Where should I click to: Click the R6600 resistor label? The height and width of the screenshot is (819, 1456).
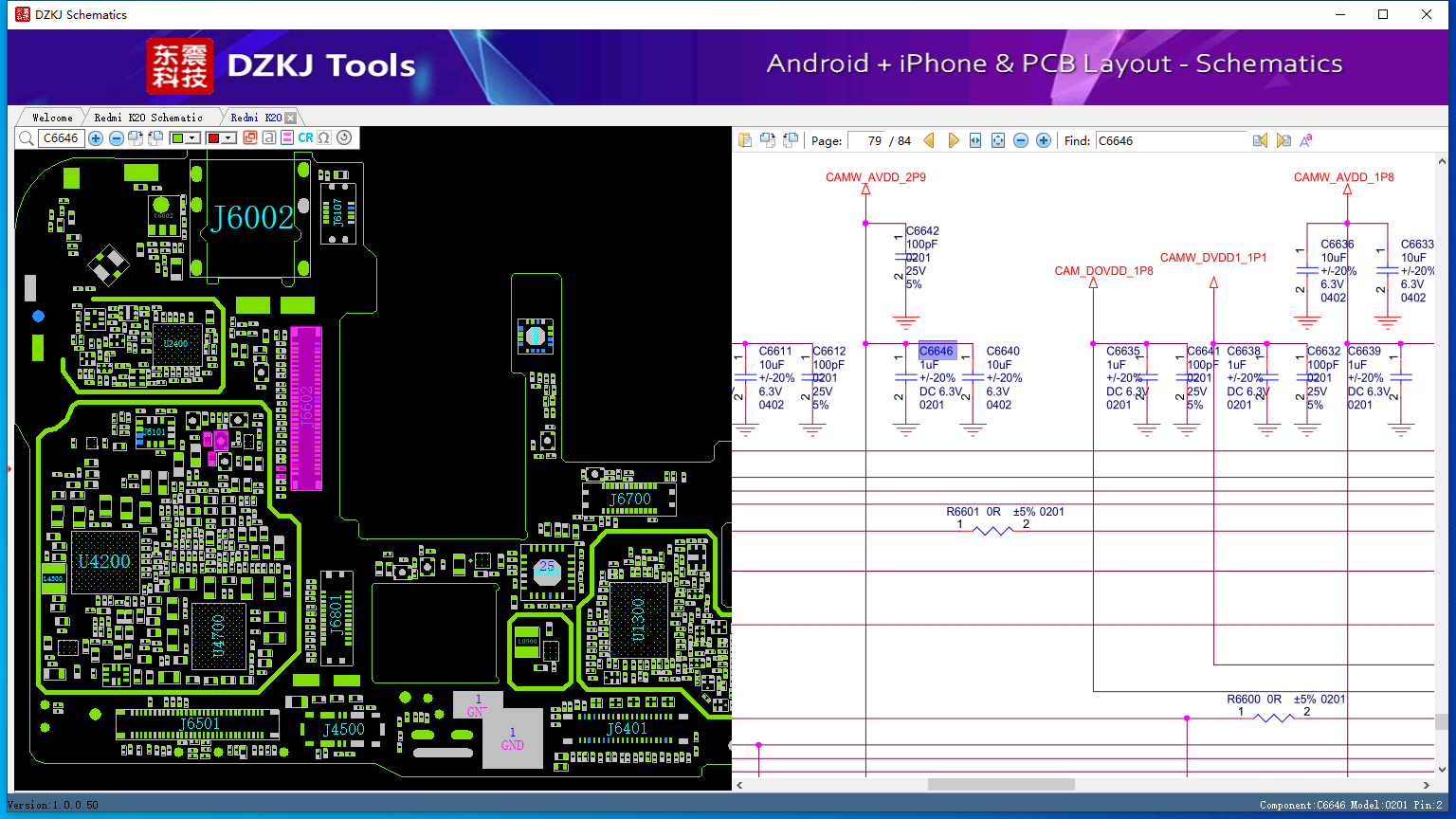pyautogui.click(x=1244, y=700)
